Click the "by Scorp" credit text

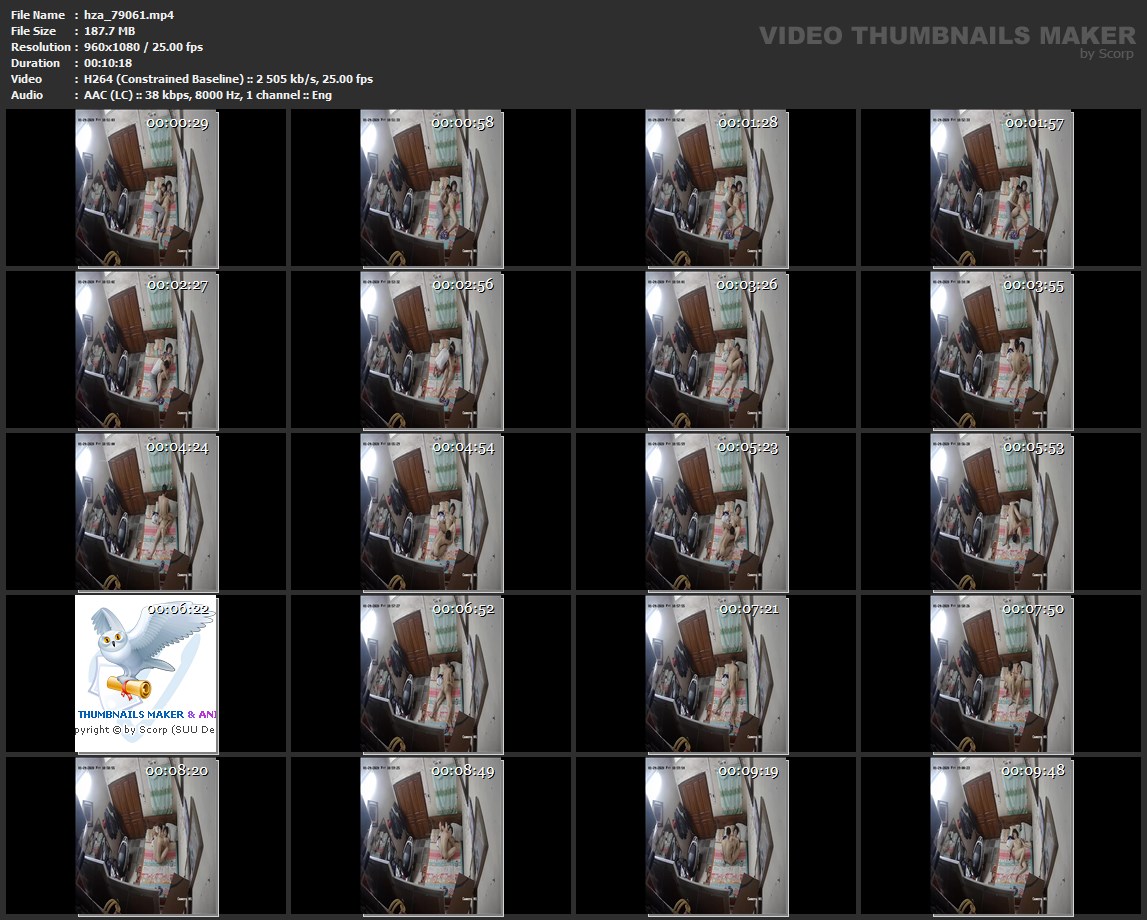tap(1107, 55)
